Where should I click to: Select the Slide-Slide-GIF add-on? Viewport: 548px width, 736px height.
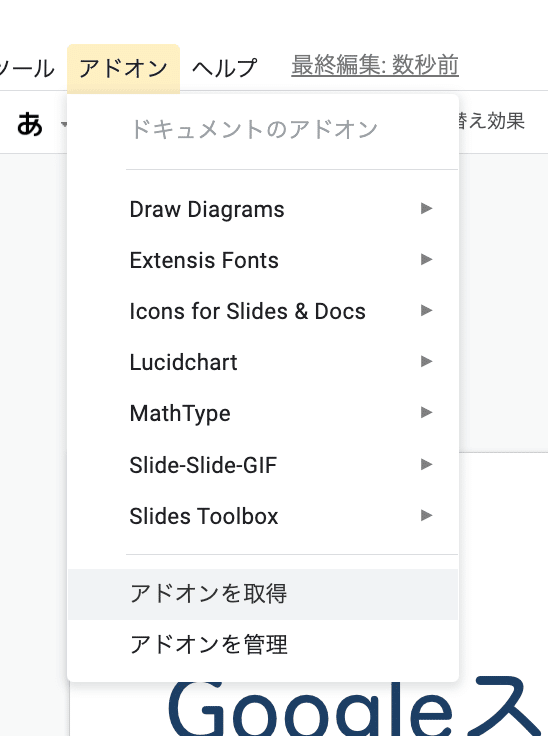click(263, 465)
